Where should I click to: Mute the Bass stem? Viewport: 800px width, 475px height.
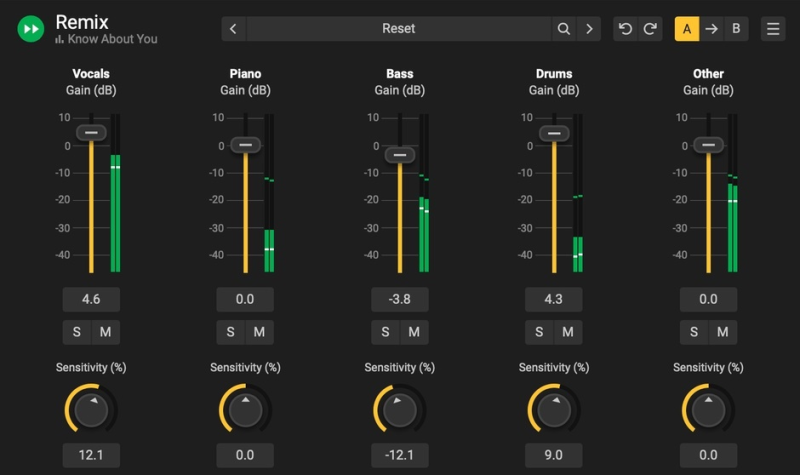pyautogui.click(x=413, y=332)
